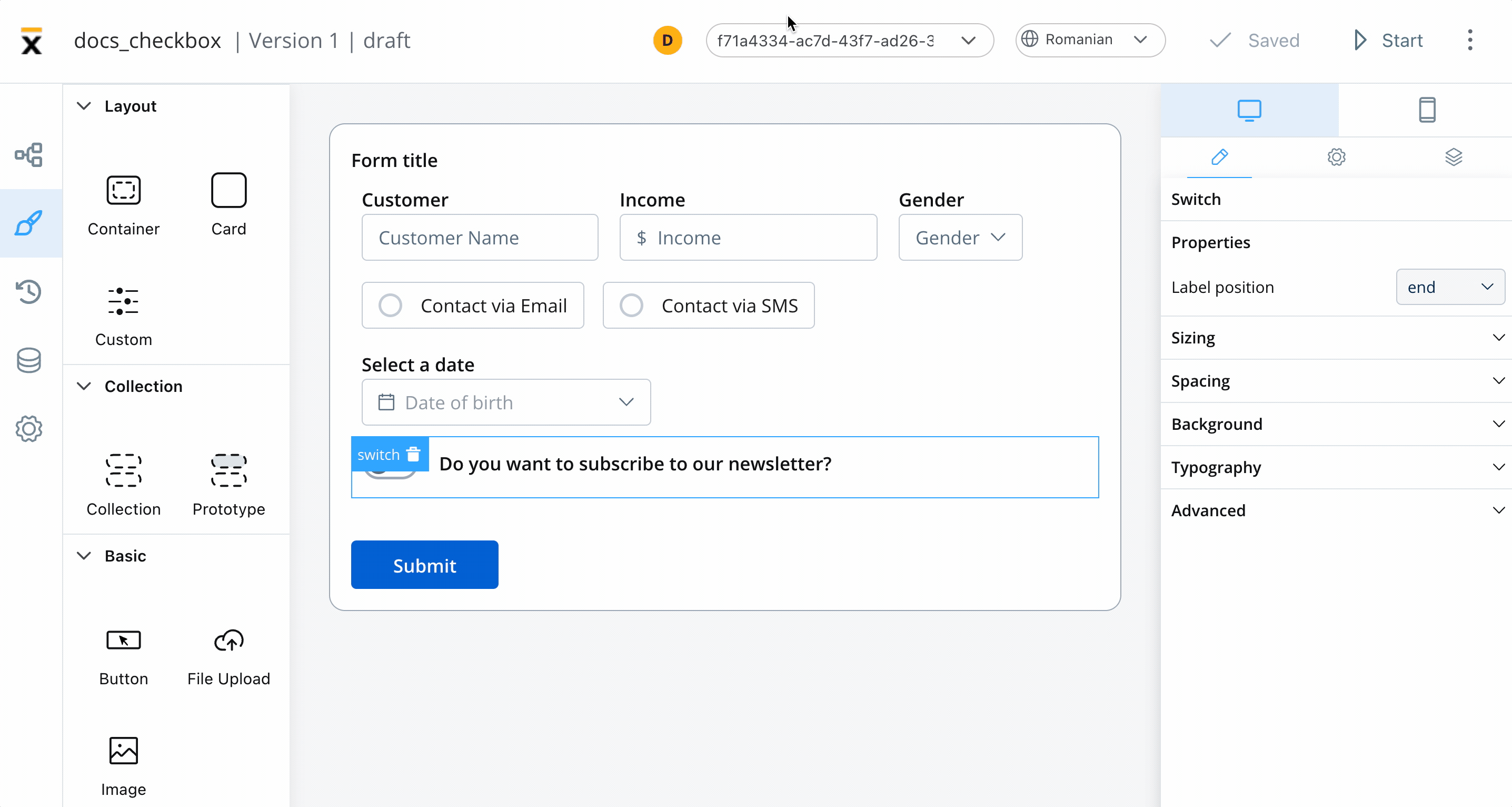The width and height of the screenshot is (1512, 807).
Task: Open the Romanian language dropdown
Action: [1090, 40]
